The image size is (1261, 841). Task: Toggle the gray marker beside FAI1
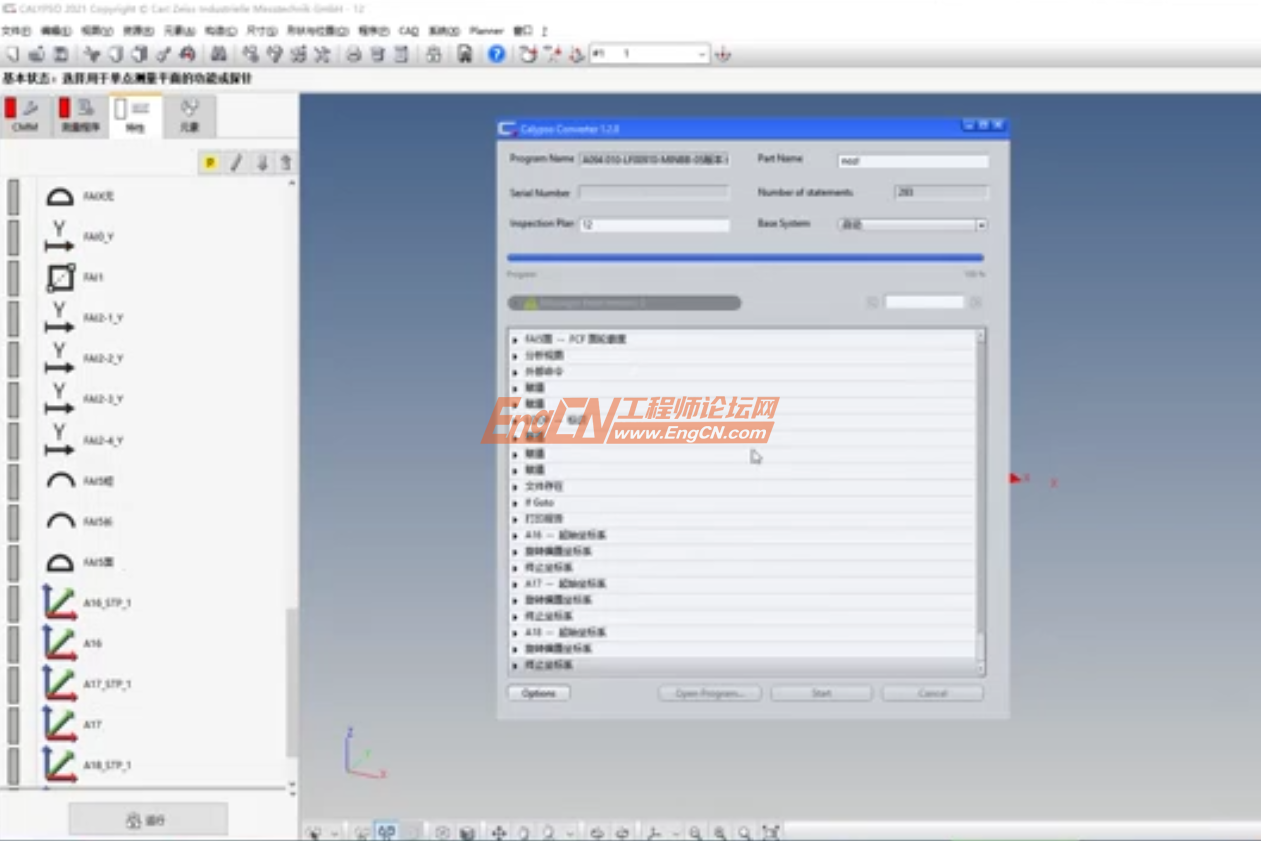pos(13,278)
